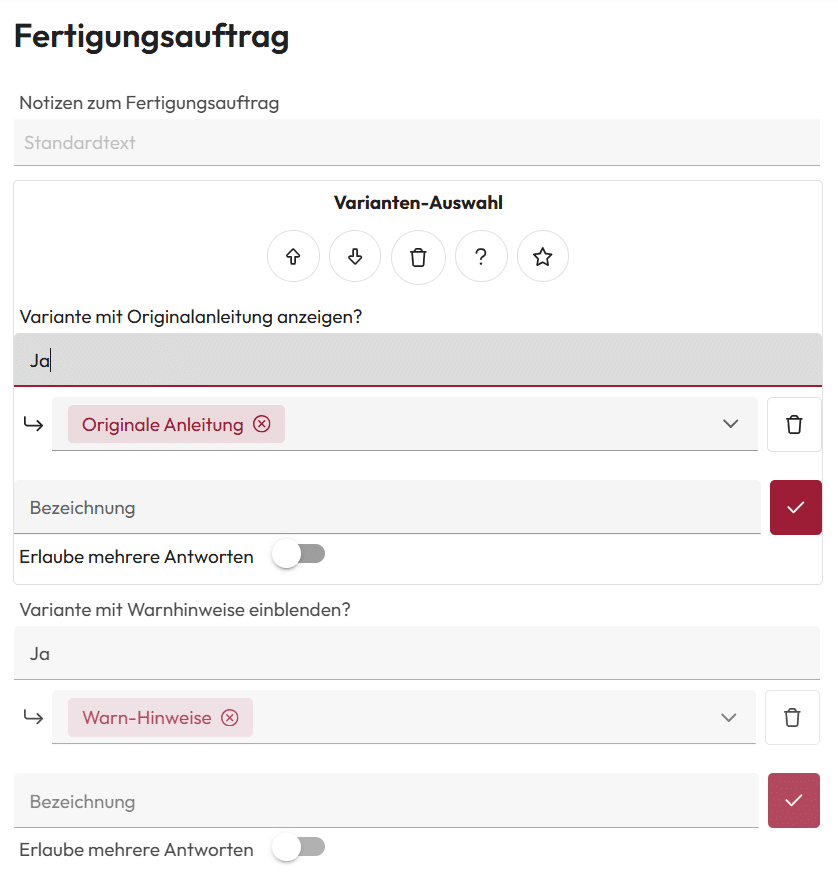This screenshot has height=874, width=838.
Task: Click the Varianten-Auswahl title
Action: pyautogui.click(x=418, y=202)
